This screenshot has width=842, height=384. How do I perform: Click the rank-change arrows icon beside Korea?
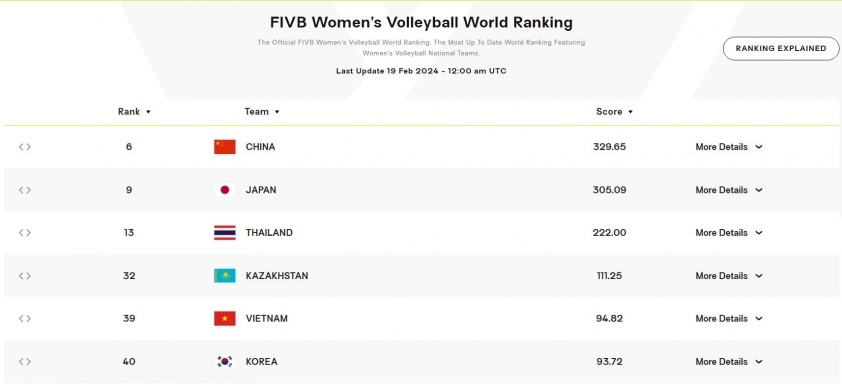25,361
